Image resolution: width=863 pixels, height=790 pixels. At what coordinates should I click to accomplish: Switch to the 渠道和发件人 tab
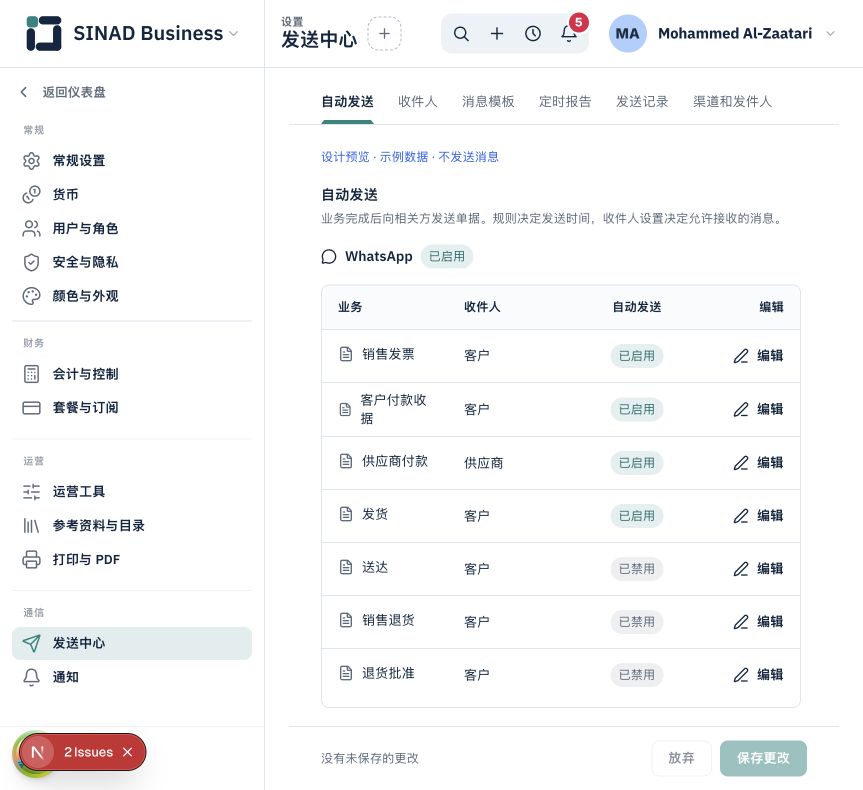coord(732,102)
